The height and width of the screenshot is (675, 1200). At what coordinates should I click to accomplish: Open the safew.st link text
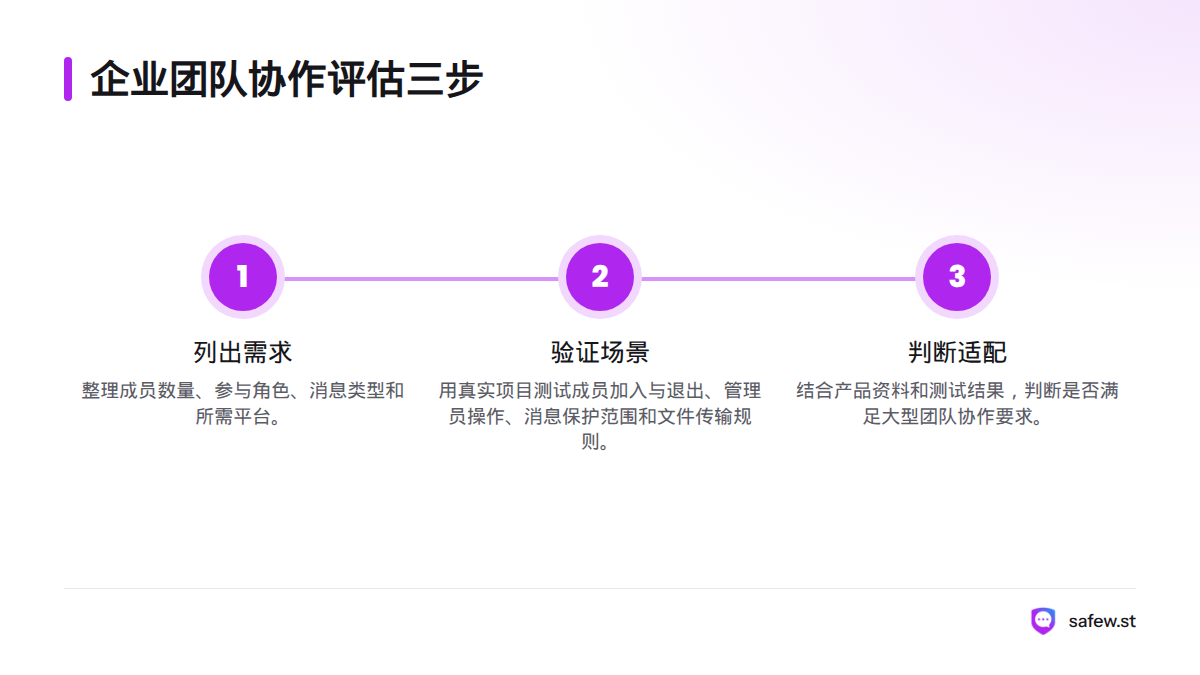coord(1102,621)
